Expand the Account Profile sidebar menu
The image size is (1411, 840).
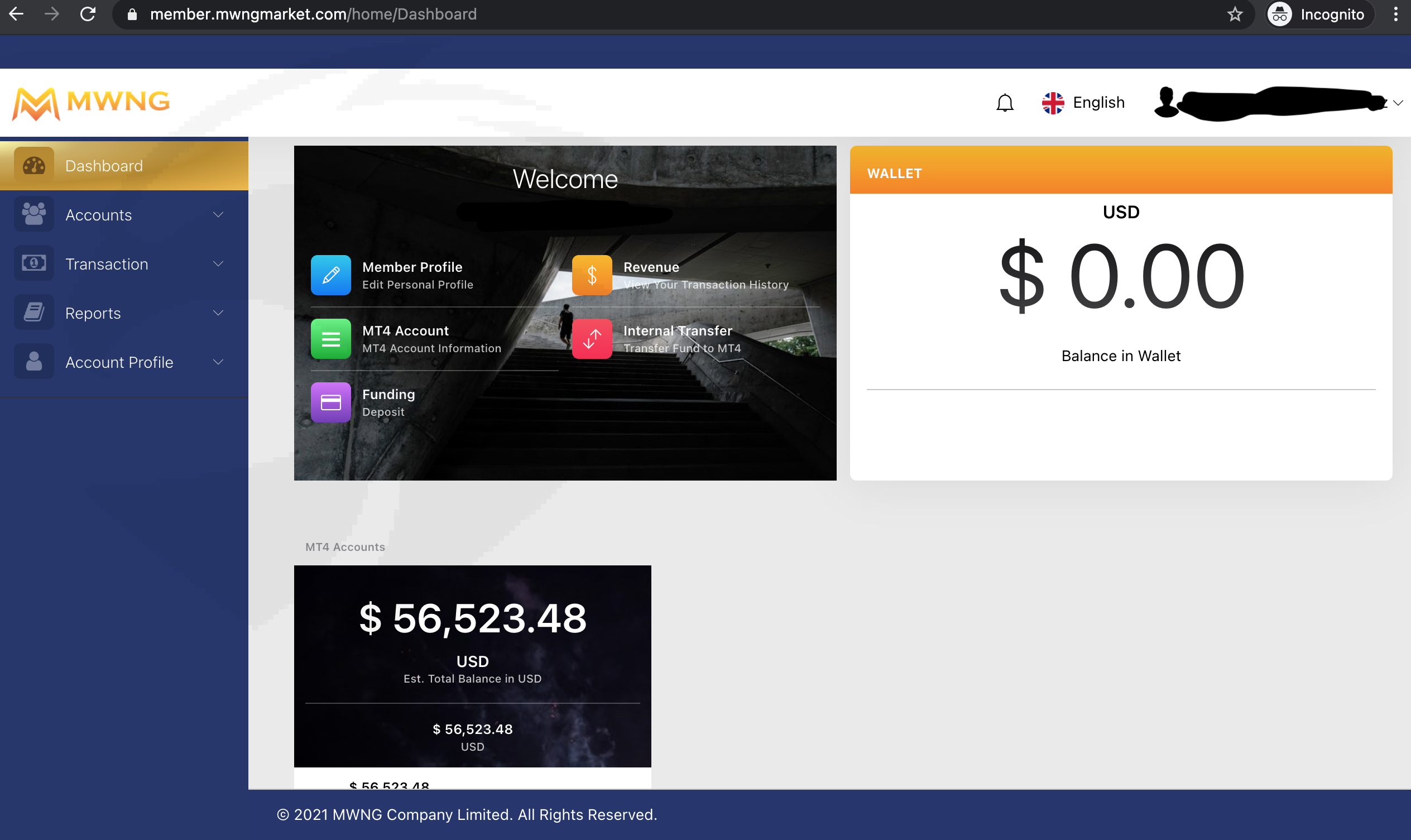[124, 362]
